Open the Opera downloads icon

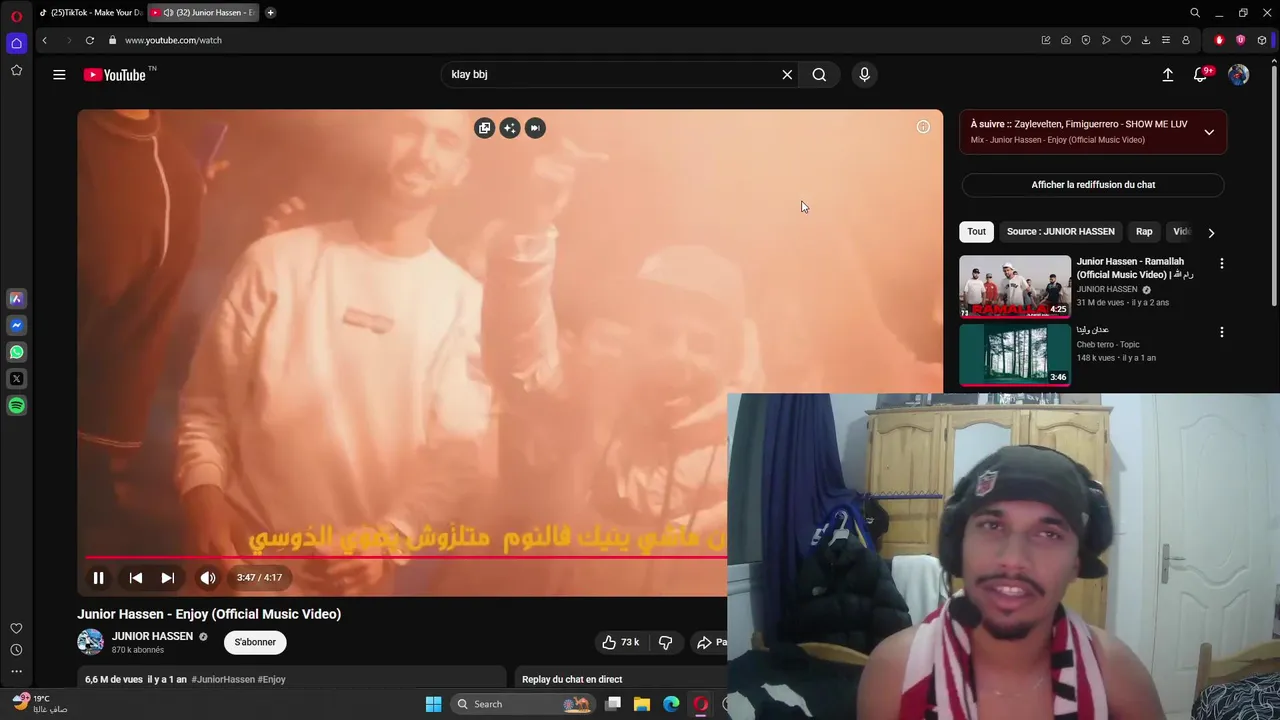1146,40
